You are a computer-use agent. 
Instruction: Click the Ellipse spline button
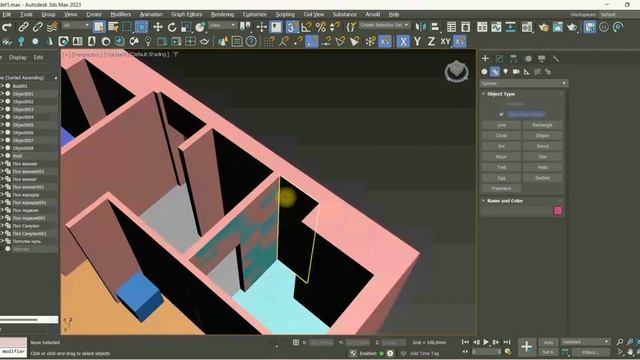pos(542,136)
